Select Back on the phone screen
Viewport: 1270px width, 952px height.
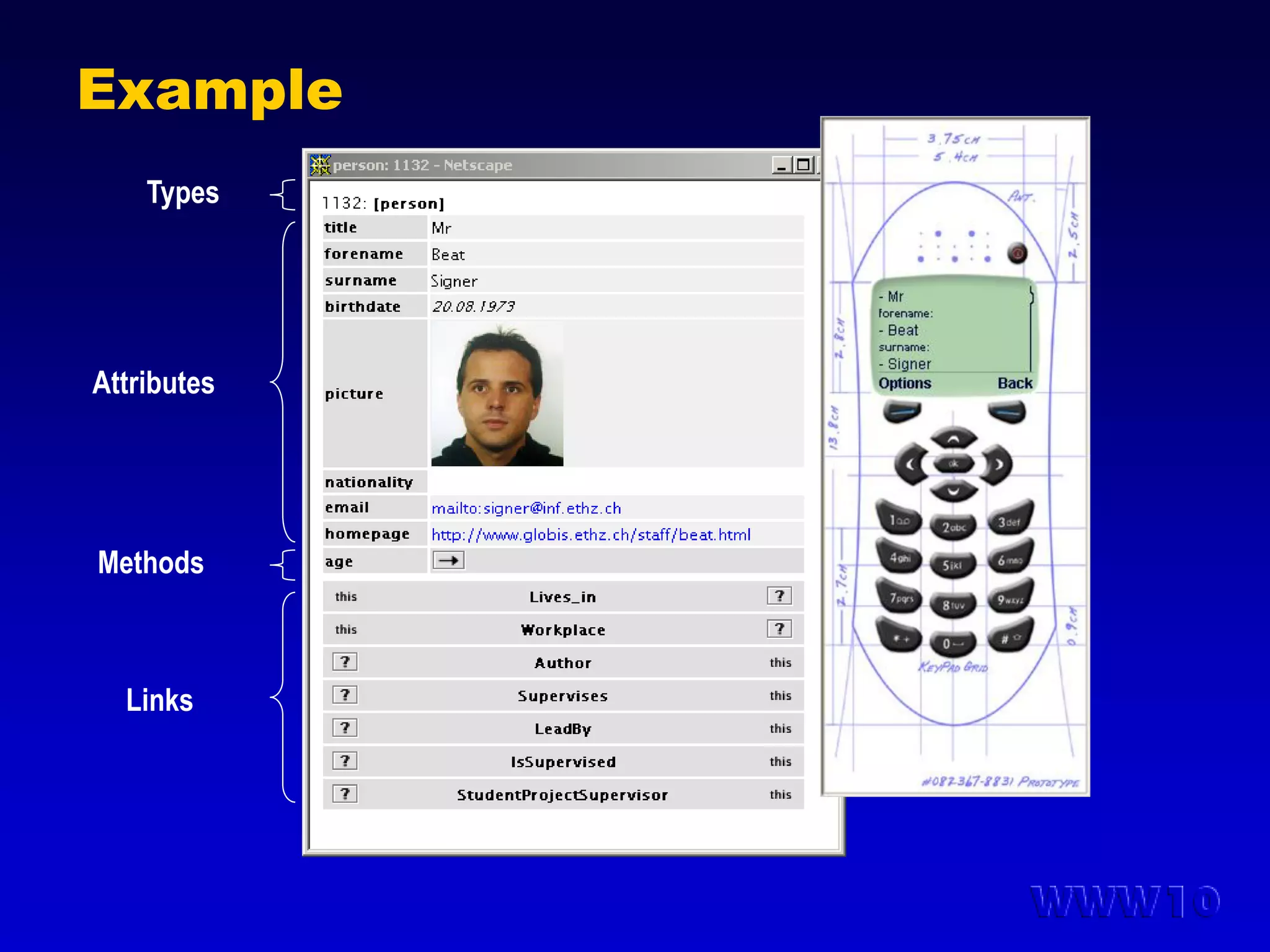(1015, 383)
